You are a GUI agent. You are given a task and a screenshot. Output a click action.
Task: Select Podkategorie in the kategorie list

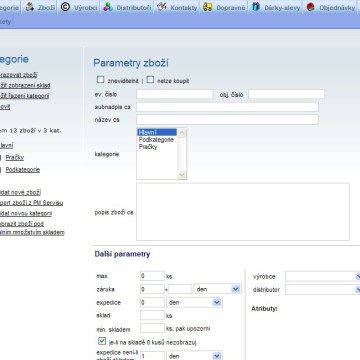point(156,140)
